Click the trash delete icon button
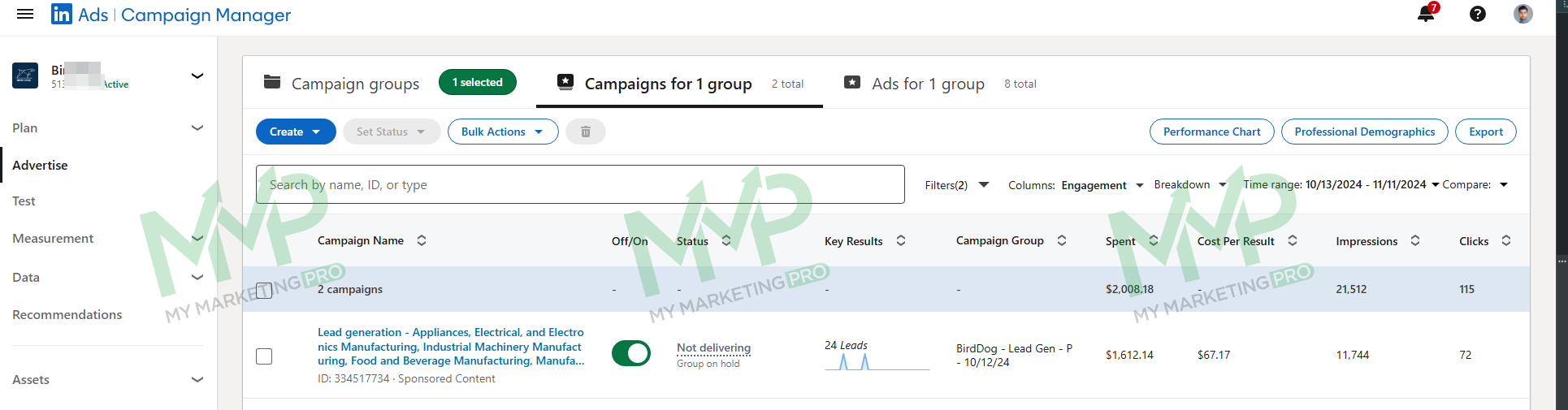Screen dimensions: 1568x410 (585, 132)
